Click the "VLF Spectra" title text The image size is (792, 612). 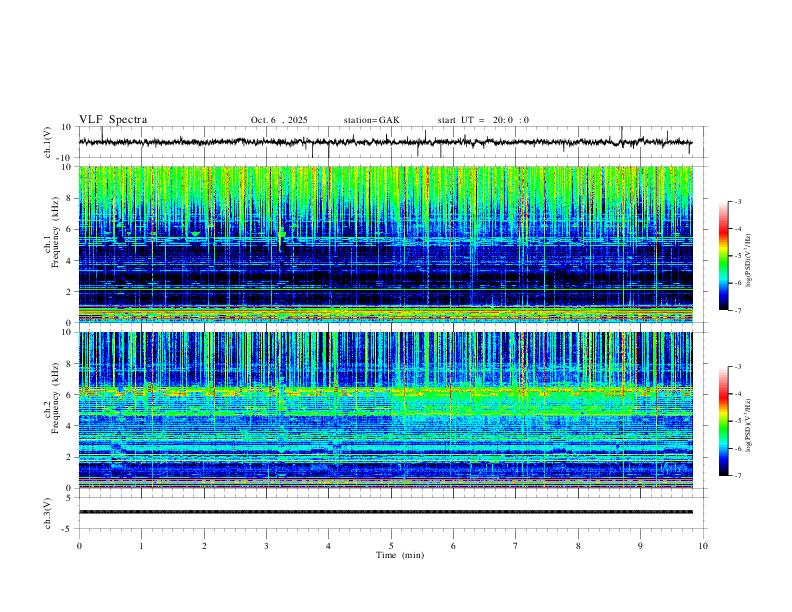tap(113, 120)
